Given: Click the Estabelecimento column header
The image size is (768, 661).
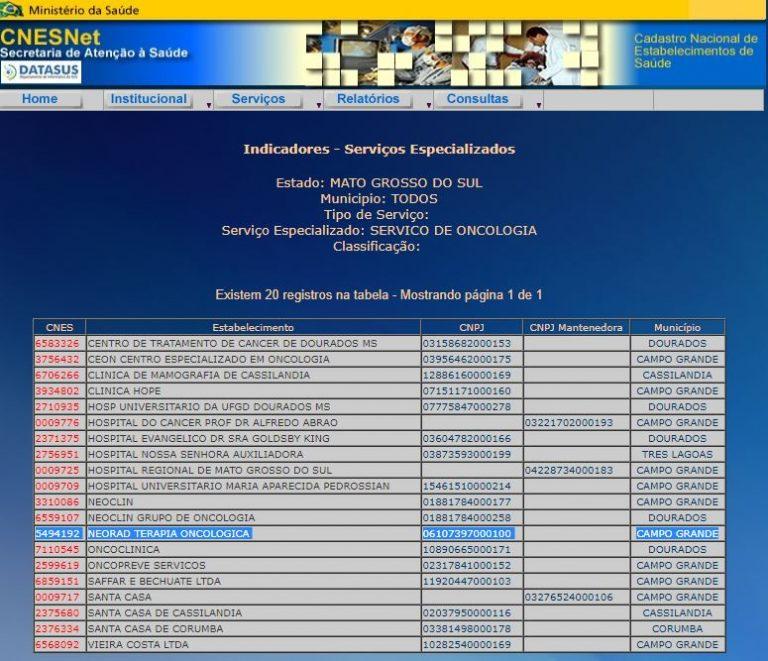Looking at the screenshot, I should [253, 327].
